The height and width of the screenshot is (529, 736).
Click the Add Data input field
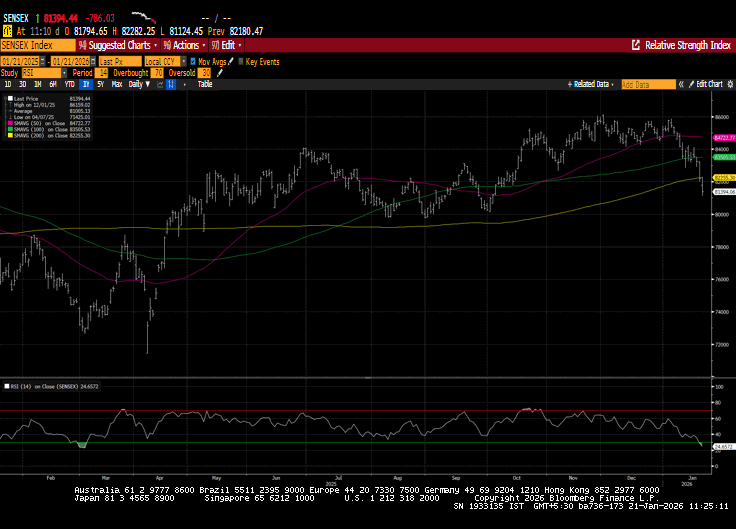pyautogui.click(x=648, y=84)
